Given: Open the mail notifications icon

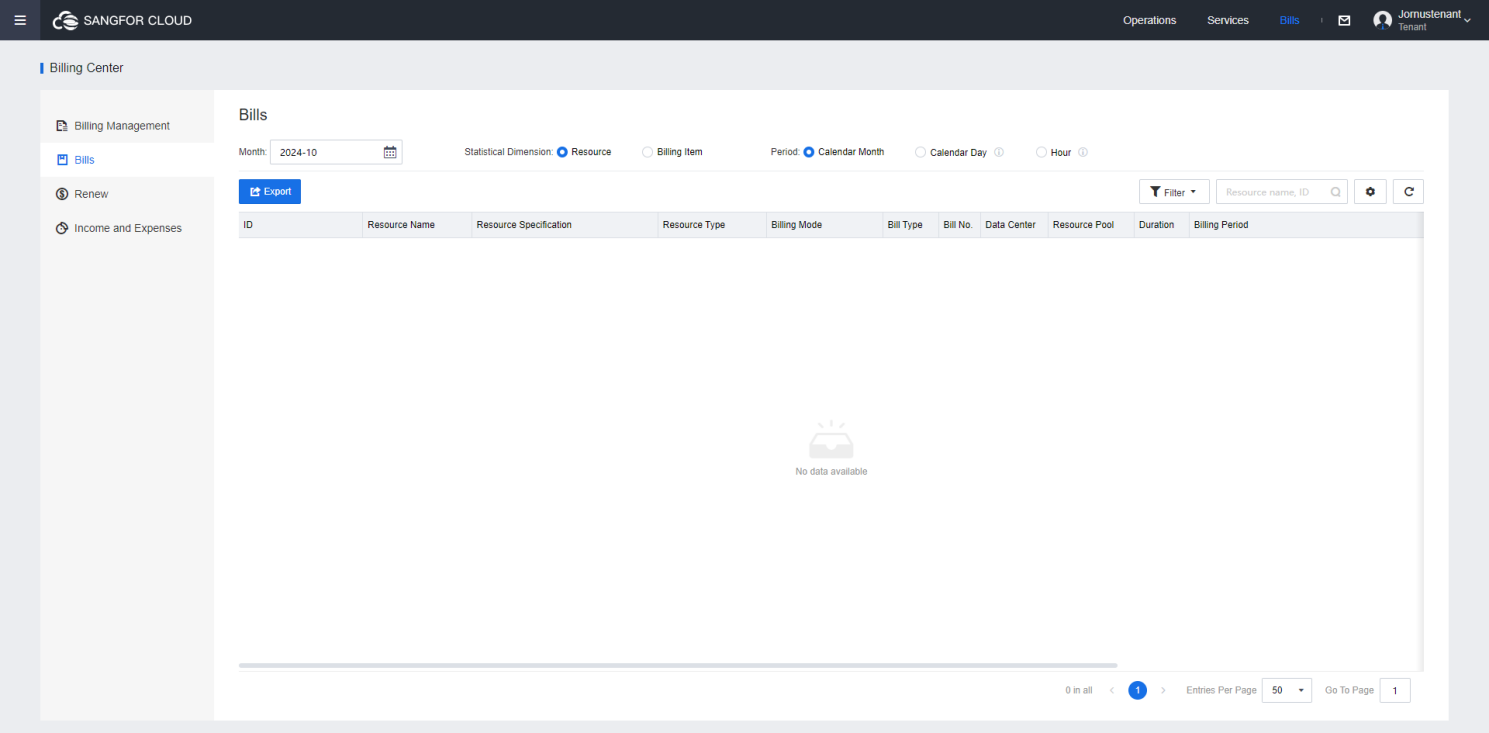Looking at the screenshot, I should (x=1344, y=20).
